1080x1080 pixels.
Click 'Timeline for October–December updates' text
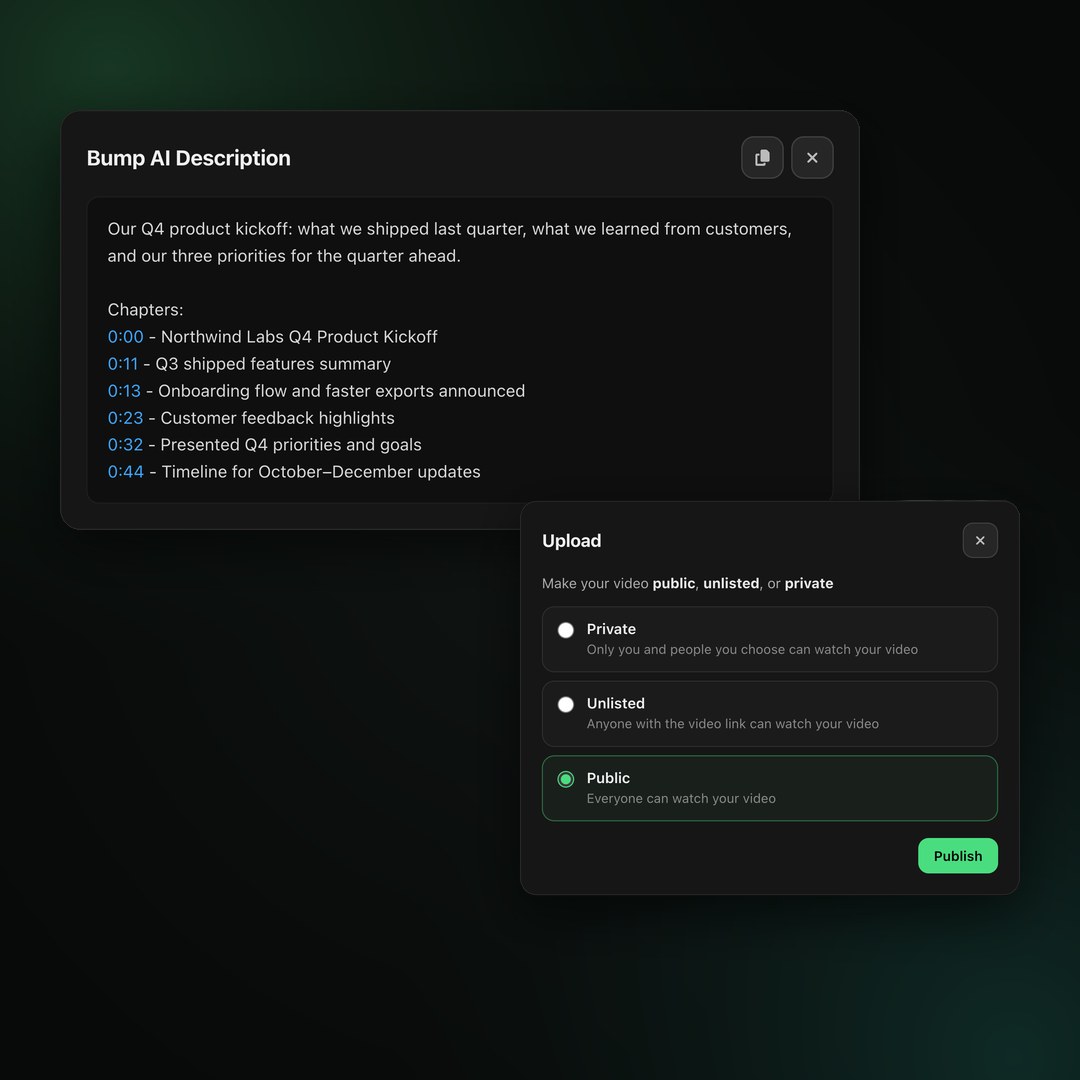click(321, 472)
